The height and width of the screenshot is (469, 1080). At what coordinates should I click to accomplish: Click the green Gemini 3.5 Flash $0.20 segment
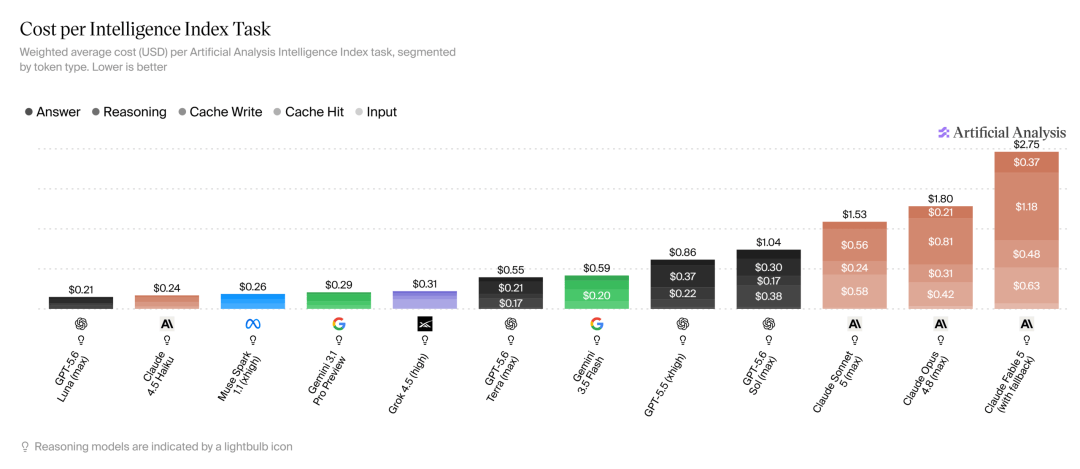point(596,295)
